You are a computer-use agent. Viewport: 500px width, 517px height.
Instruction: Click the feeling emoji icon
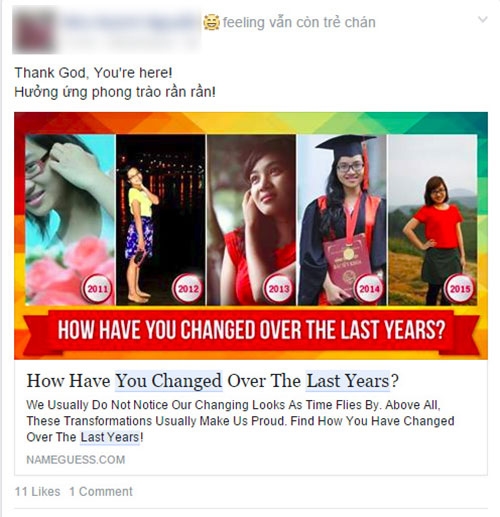click(x=211, y=22)
